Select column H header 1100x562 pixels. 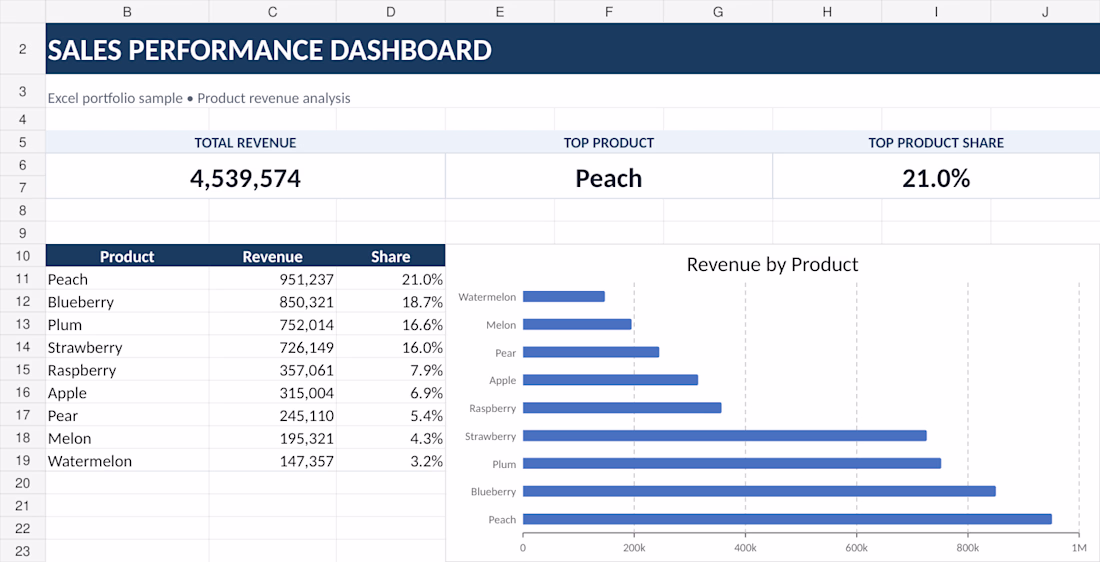[827, 11]
